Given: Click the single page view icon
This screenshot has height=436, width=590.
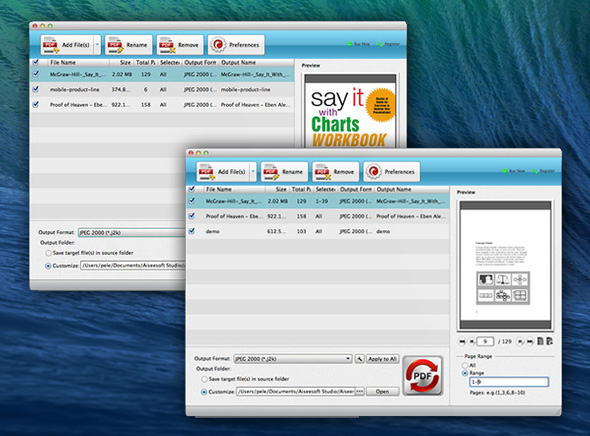Looking at the screenshot, I should click(540, 341).
